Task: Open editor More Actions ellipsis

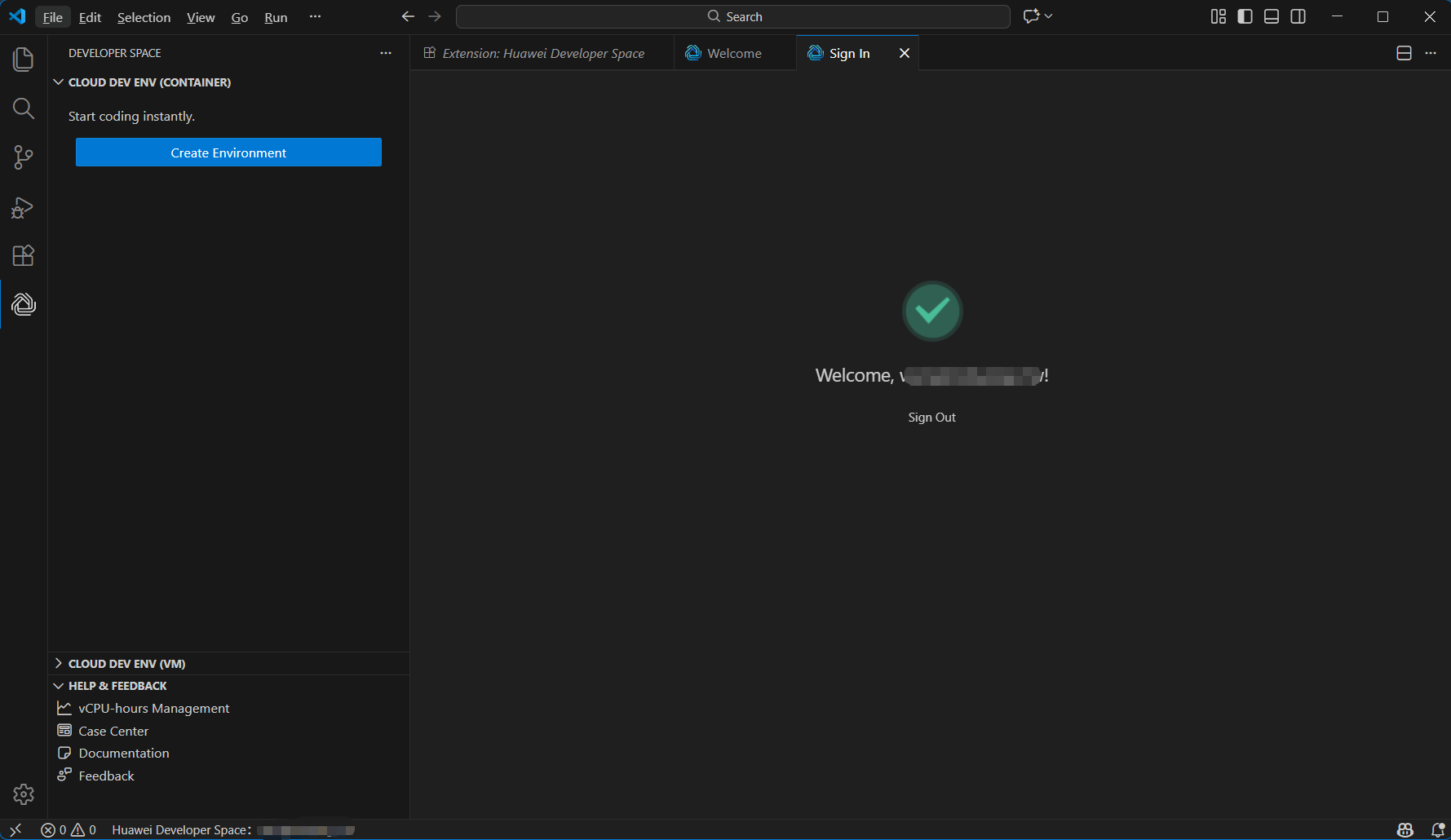Action: point(1431,53)
